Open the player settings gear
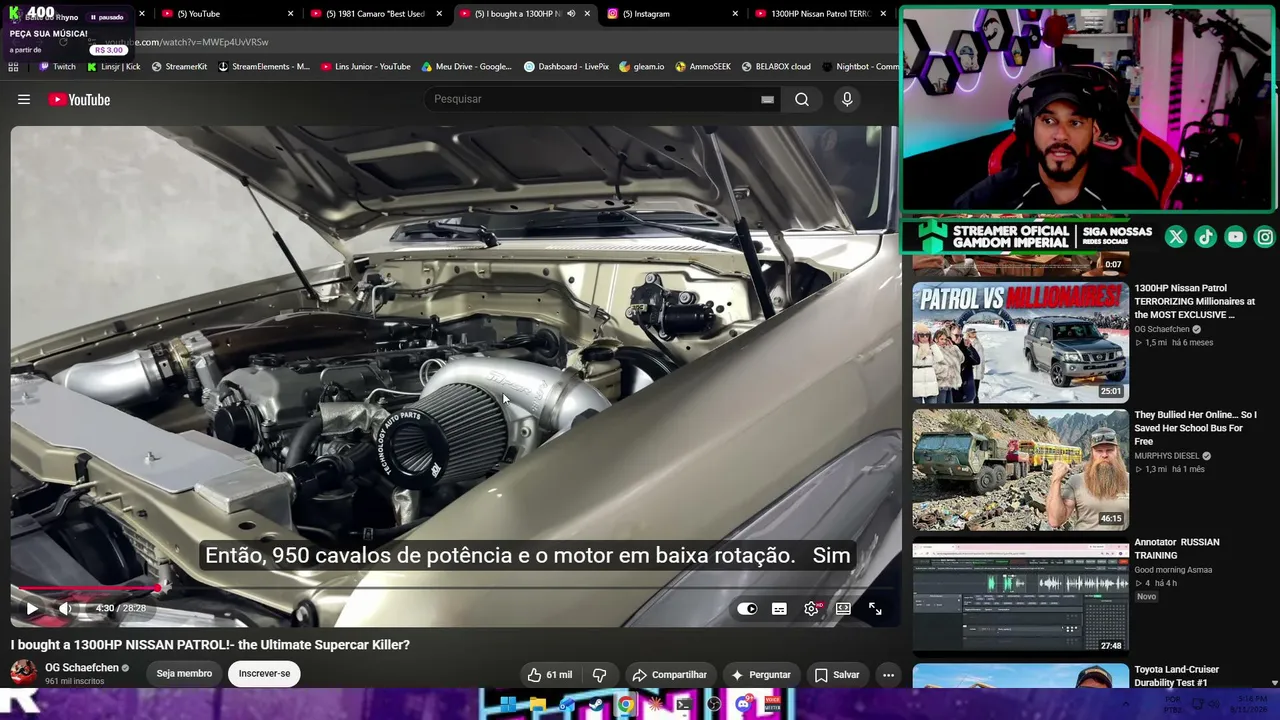 click(x=811, y=608)
